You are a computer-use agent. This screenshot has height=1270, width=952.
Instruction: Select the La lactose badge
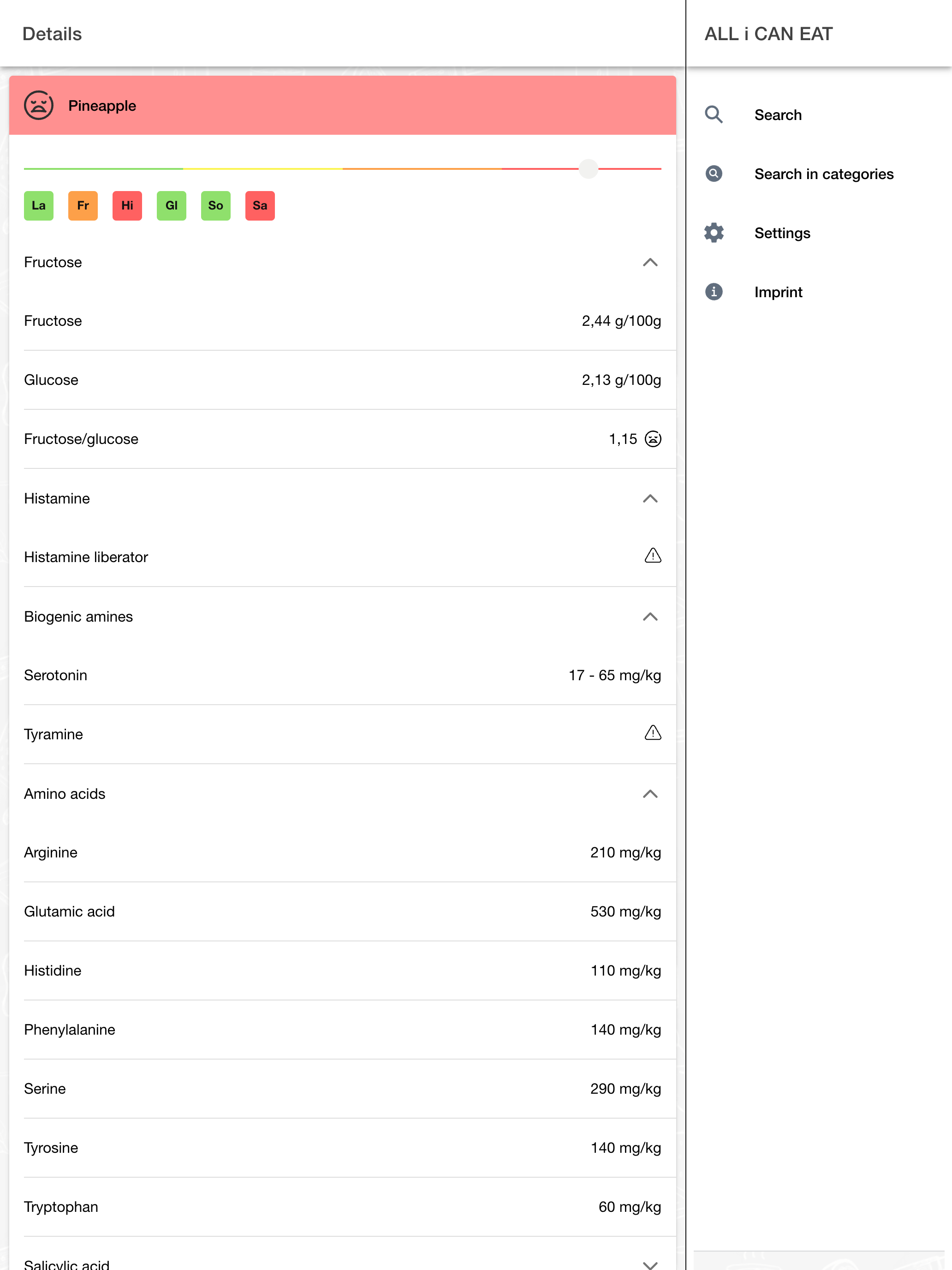click(38, 205)
